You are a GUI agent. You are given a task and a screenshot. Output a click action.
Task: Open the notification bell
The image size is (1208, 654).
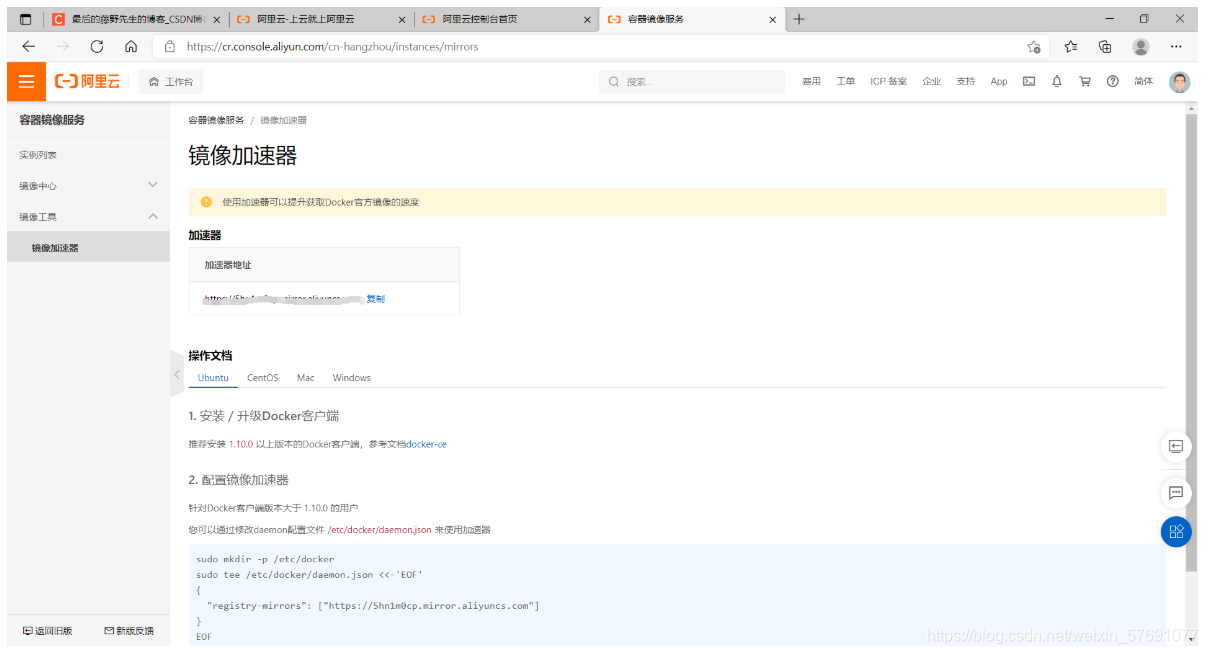(1057, 82)
